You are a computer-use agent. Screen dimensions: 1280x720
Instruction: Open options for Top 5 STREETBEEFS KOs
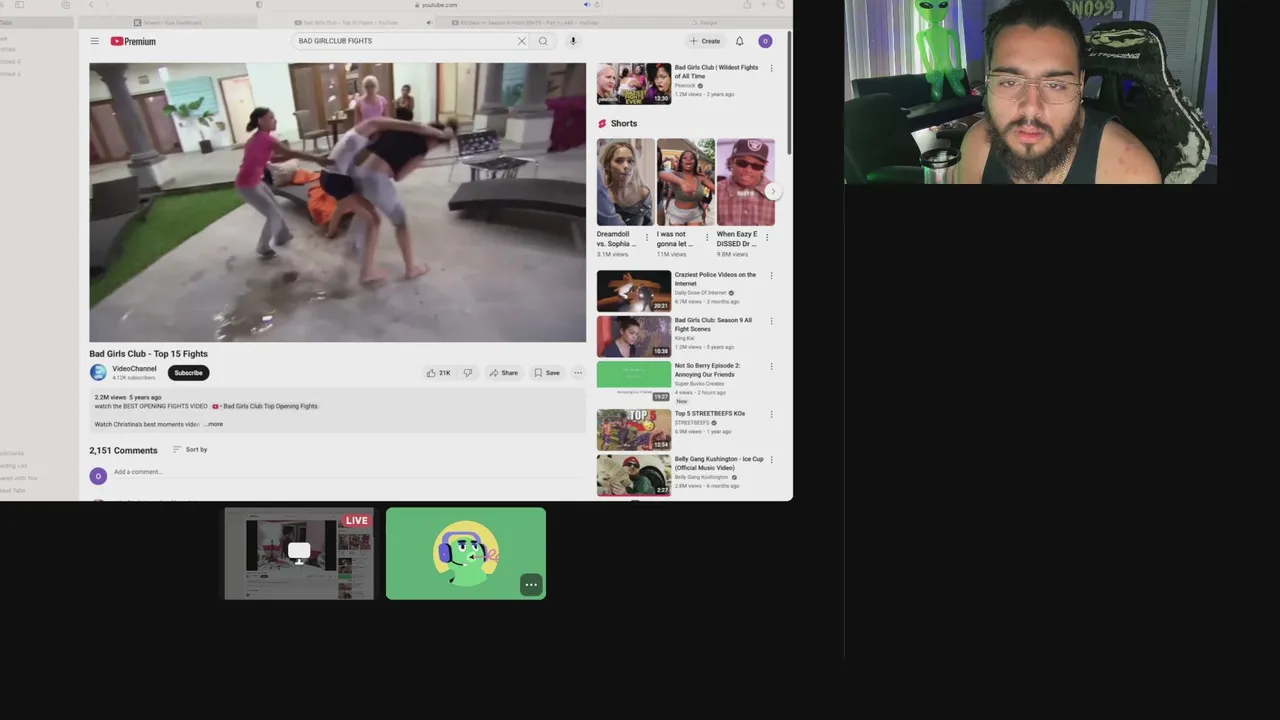(x=771, y=414)
